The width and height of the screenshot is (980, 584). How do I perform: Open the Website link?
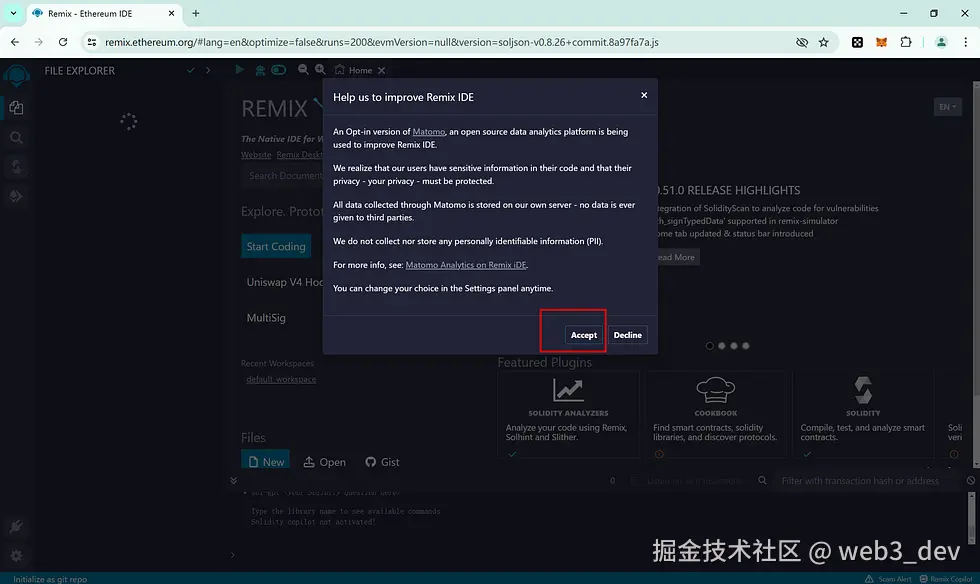point(256,155)
